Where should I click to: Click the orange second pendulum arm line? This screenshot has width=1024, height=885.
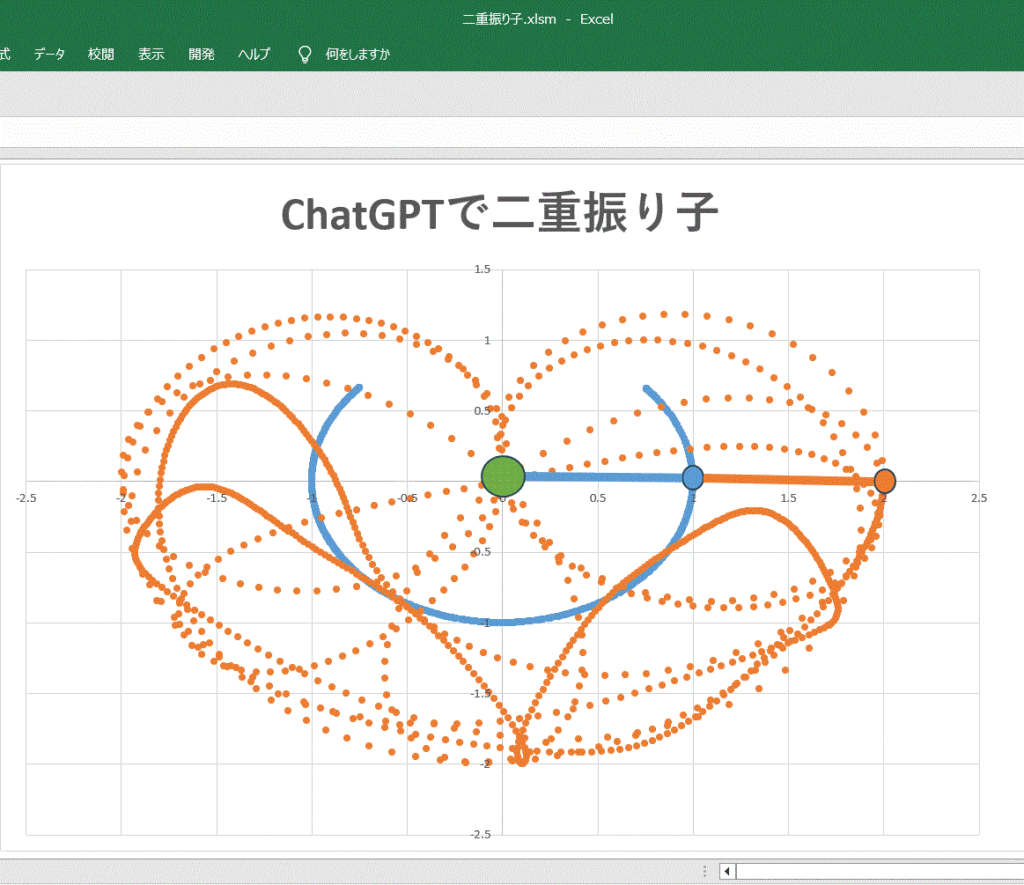point(789,480)
